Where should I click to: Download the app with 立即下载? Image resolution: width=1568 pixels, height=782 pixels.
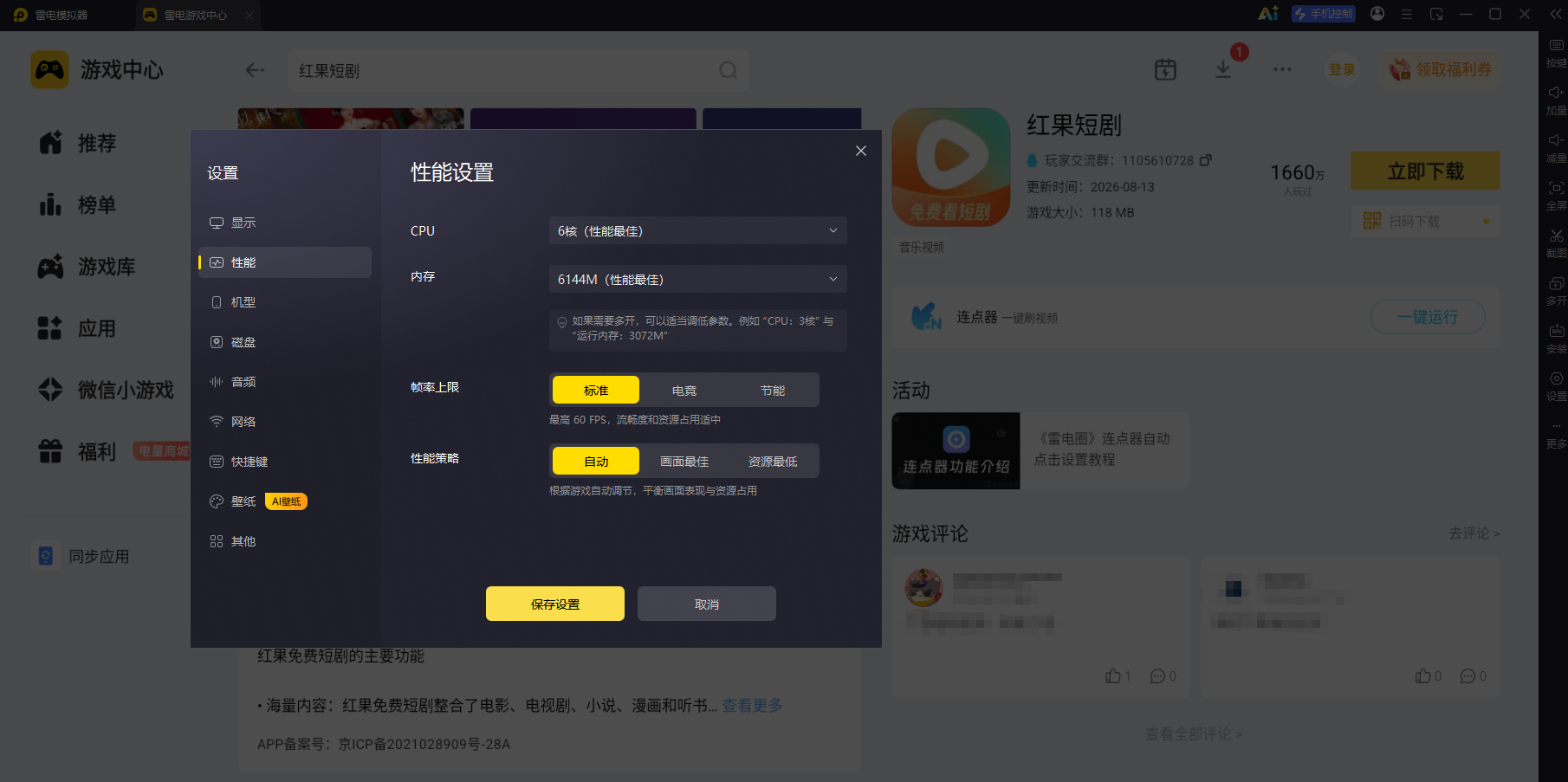click(x=1426, y=171)
